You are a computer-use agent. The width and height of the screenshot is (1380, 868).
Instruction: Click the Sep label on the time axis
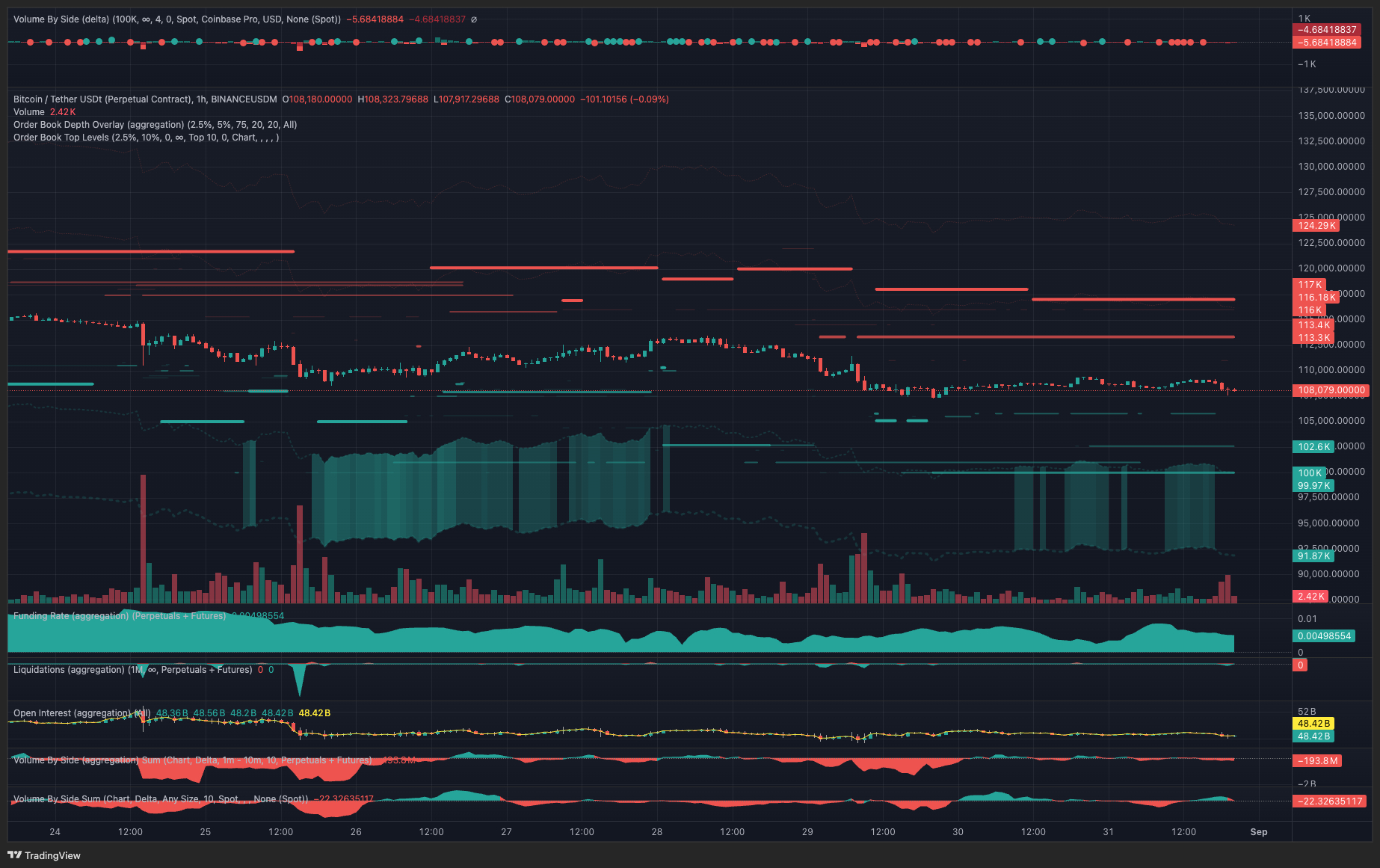(1260, 831)
